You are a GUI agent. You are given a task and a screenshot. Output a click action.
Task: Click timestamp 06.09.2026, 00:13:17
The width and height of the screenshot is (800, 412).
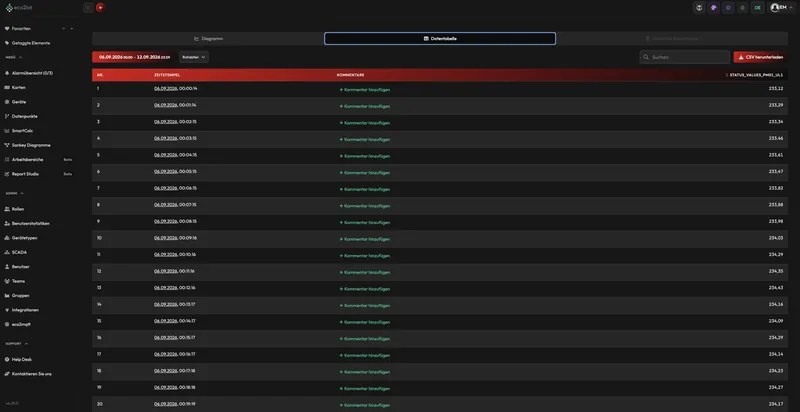pyautogui.click(x=175, y=304)
